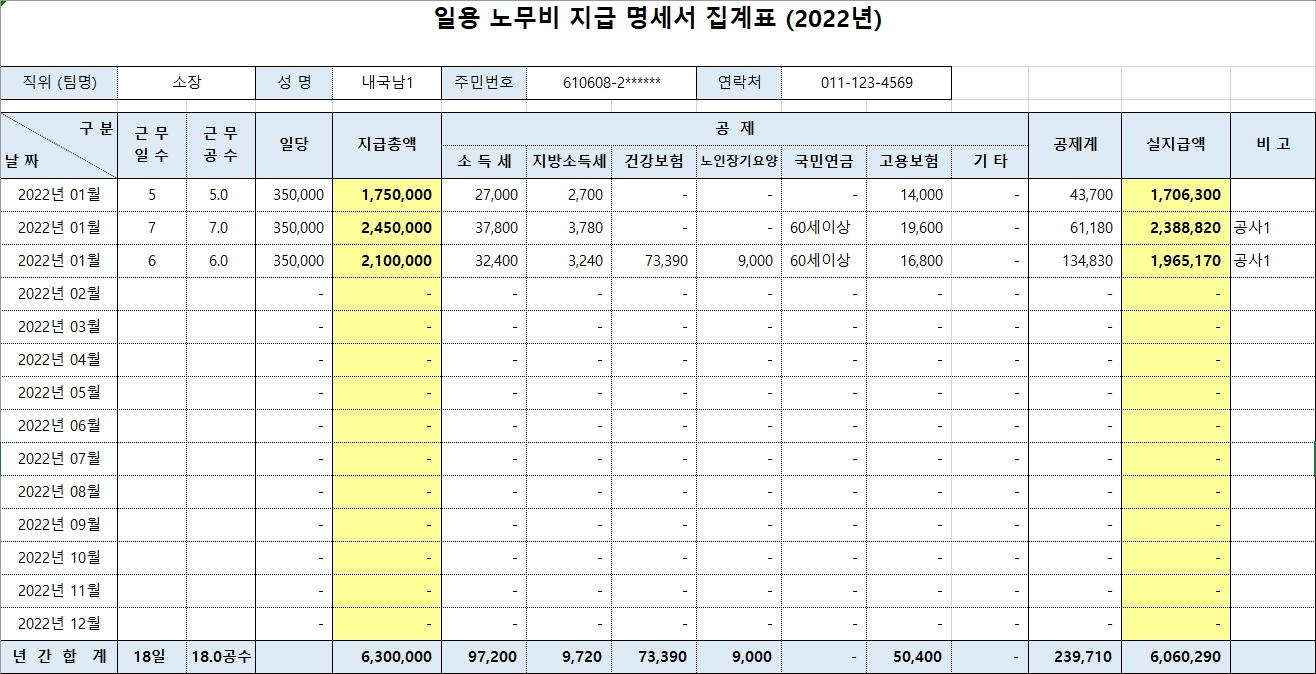Select the total pay cell 2,100,000
Image resolution: width=1316 pixels, height=674 pixels.
(x=387, y=261)
